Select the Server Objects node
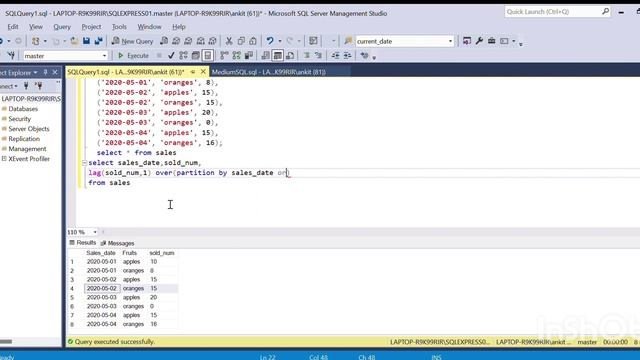This screenshot has width=640, height=360. pos(29,129)
